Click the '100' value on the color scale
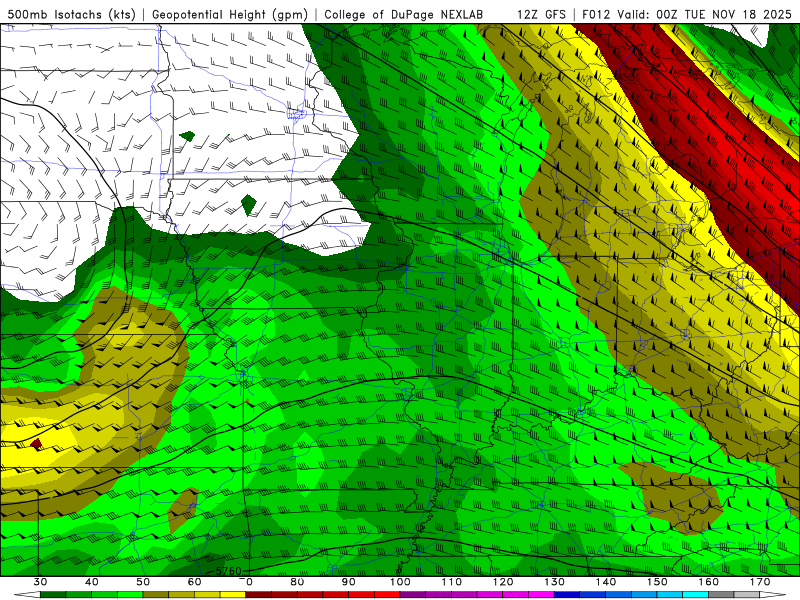Viewport: 800px width, 600px height. 401,582
